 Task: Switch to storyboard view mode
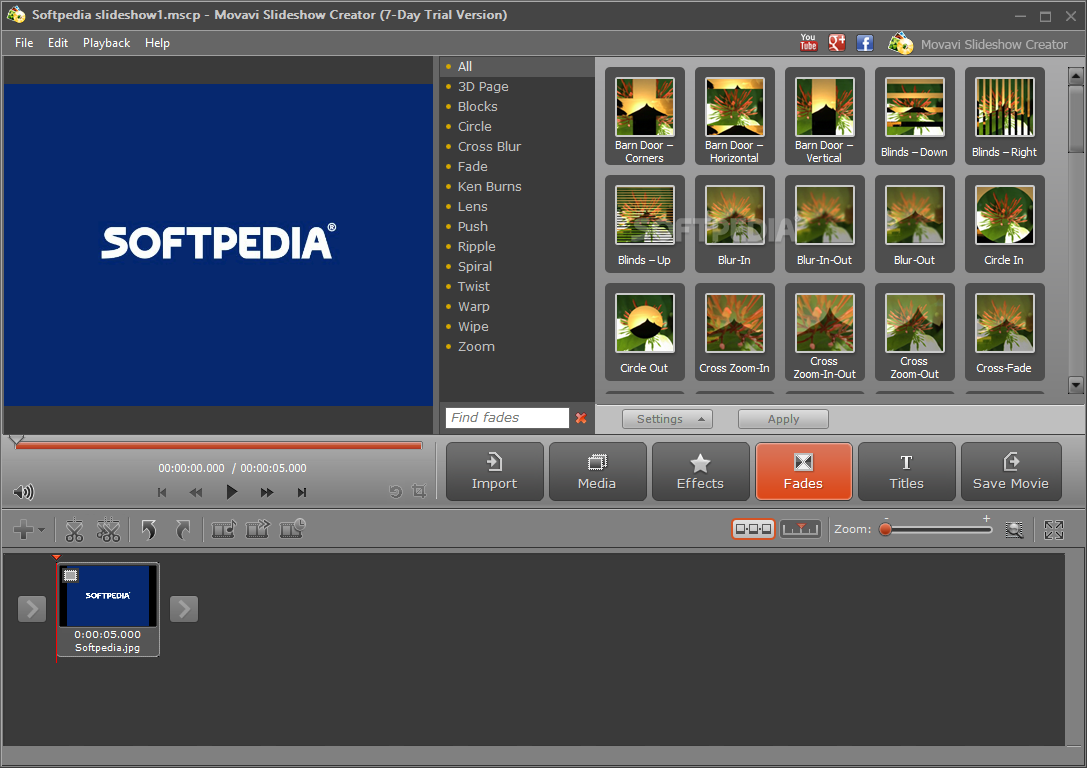click(x=753, y=529)
